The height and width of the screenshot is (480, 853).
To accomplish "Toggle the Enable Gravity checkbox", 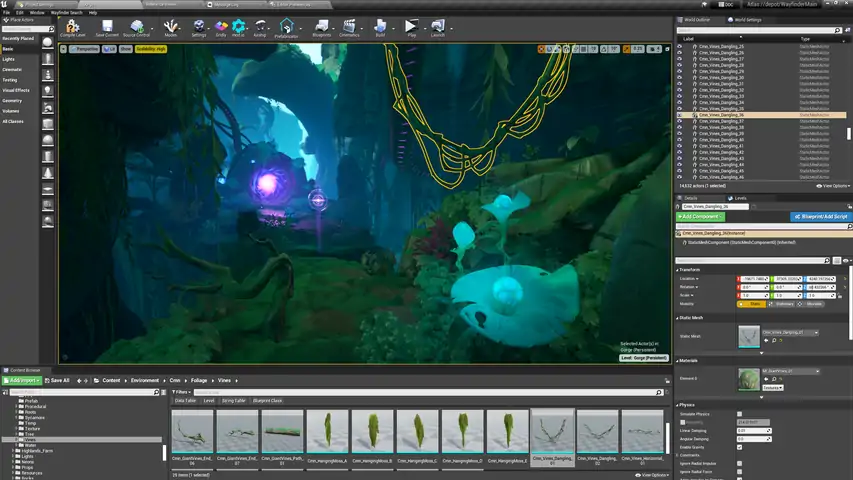I will pyautogui.click(x=739, y=447).
